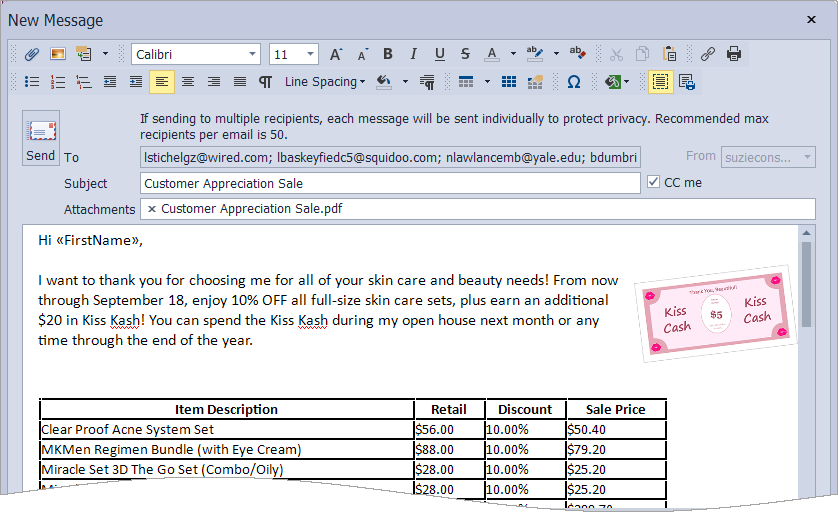Click the Item Description table header
Screen dimensions: 838x513
point(227,410)
